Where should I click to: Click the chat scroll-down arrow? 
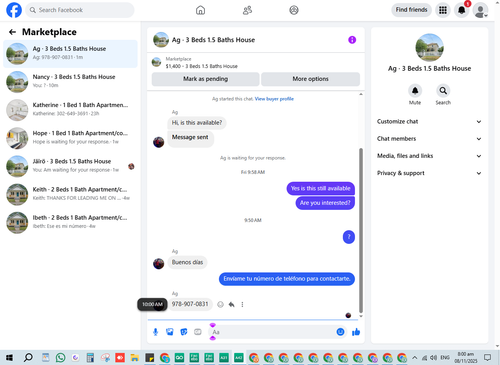361,316
